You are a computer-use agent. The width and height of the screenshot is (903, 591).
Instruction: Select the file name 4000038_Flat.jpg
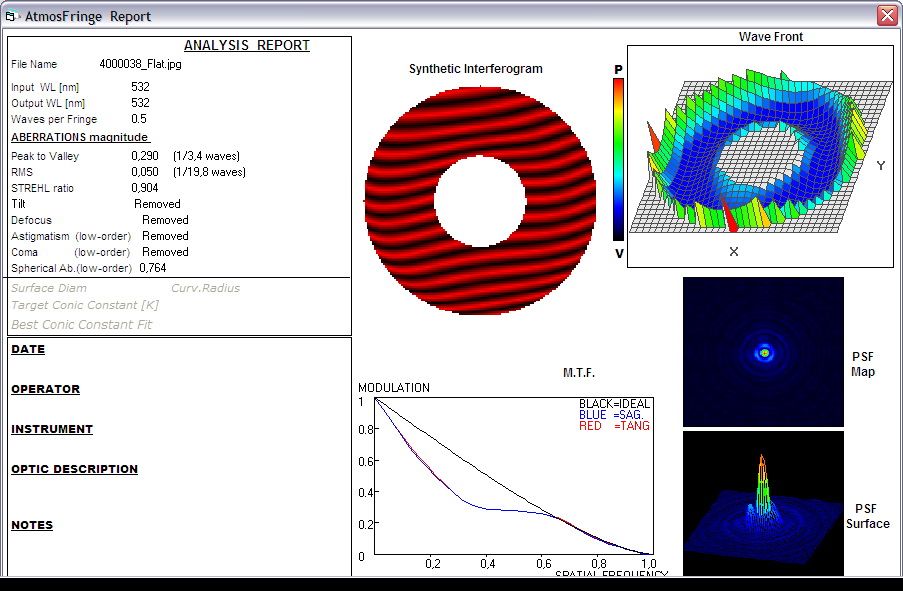coord(141,64)
